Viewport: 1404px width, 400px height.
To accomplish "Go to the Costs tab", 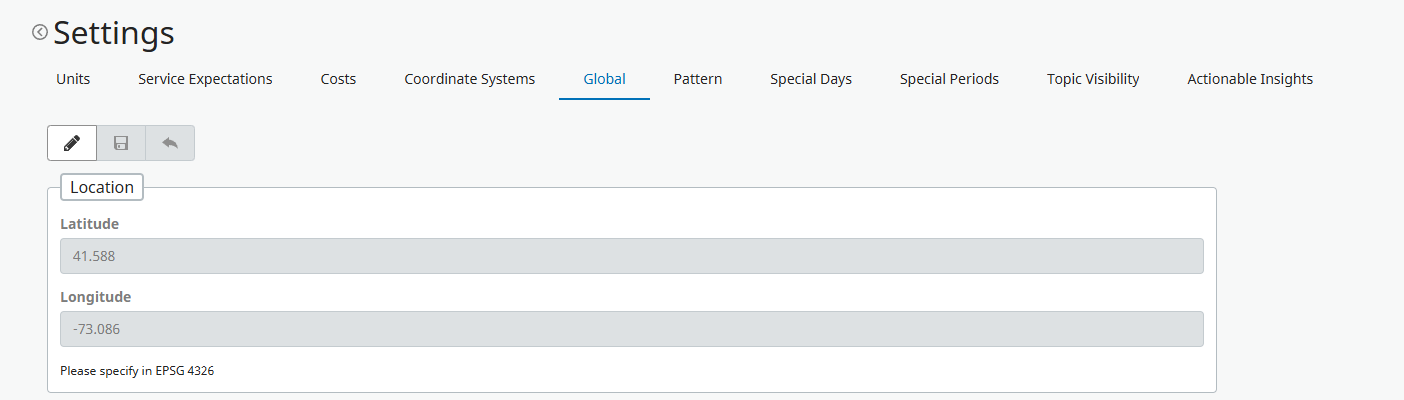I will [x=338, y=79].
